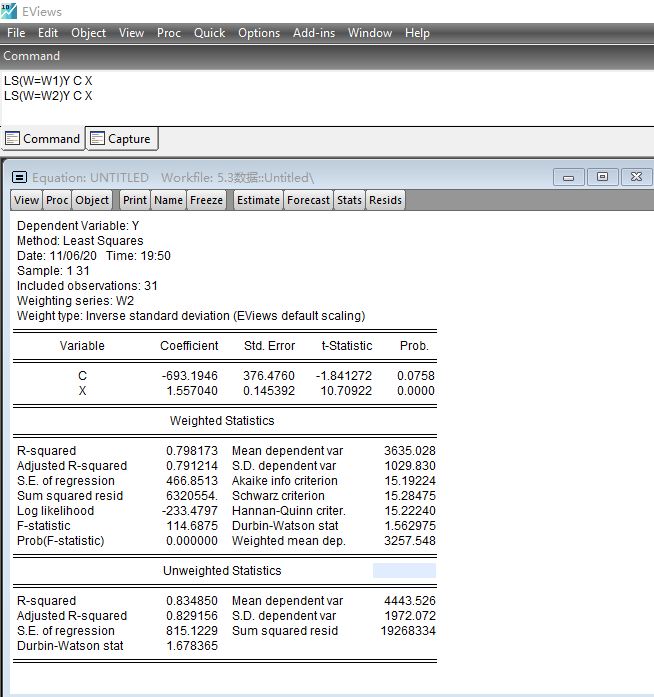
Task: Click the Object button in equation toolbar
Action: 92,200
